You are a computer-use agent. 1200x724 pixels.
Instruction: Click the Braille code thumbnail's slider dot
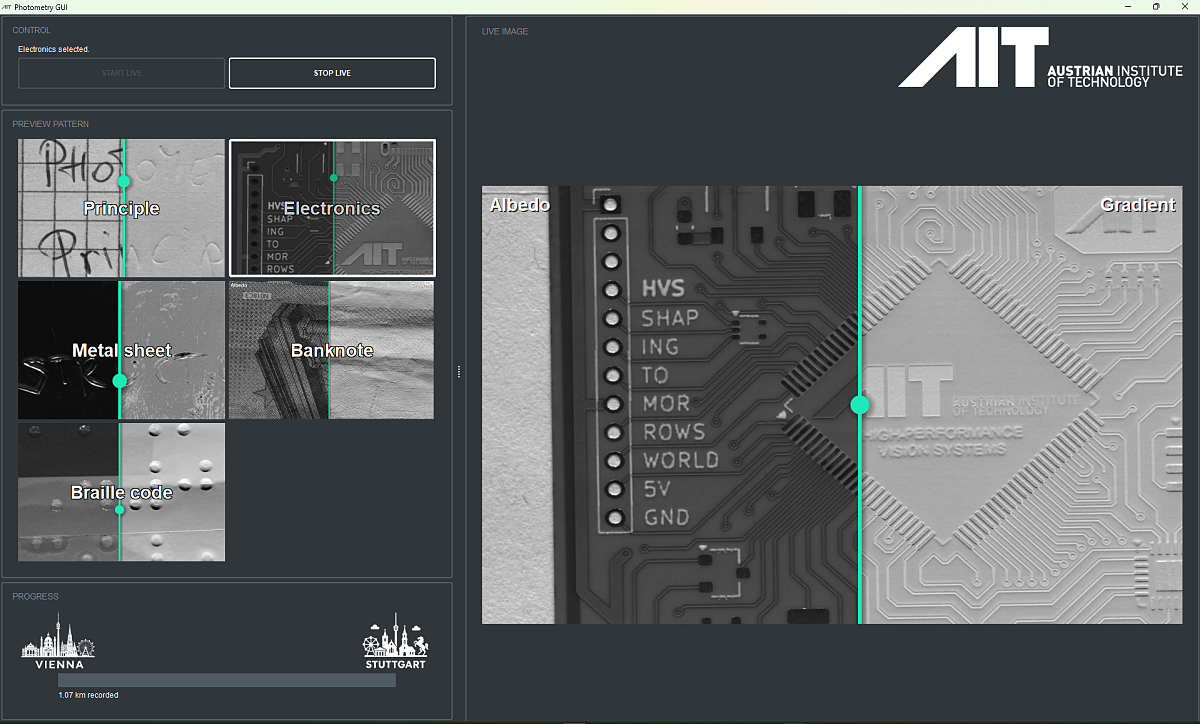point(120,510)
